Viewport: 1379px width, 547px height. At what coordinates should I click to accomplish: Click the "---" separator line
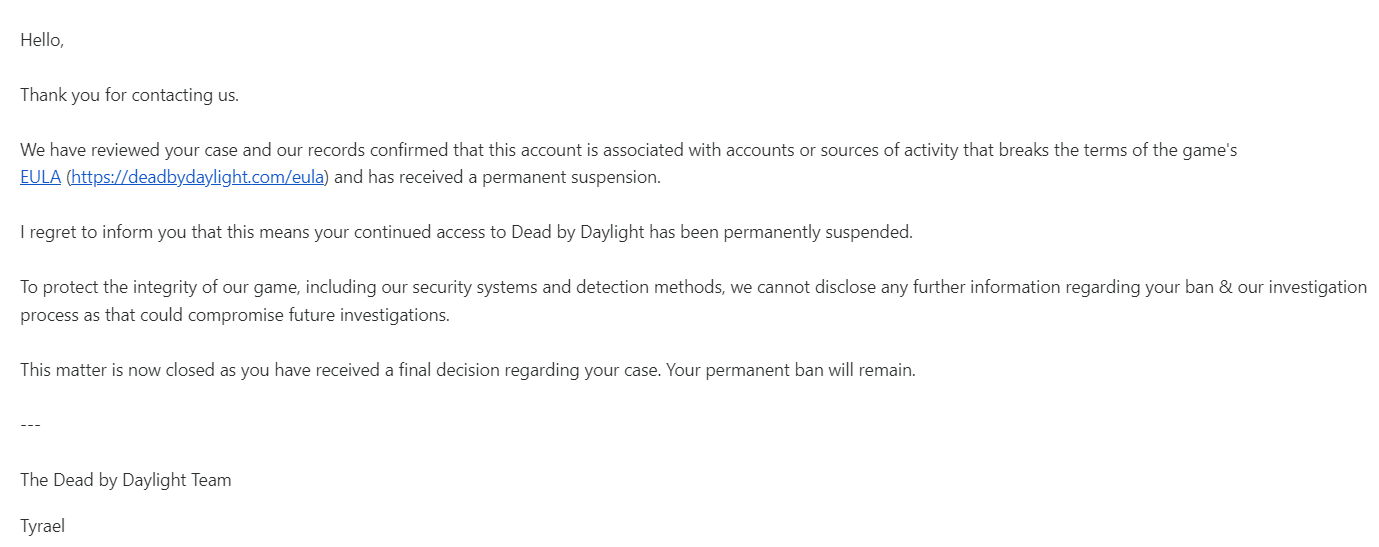[30, 425]
